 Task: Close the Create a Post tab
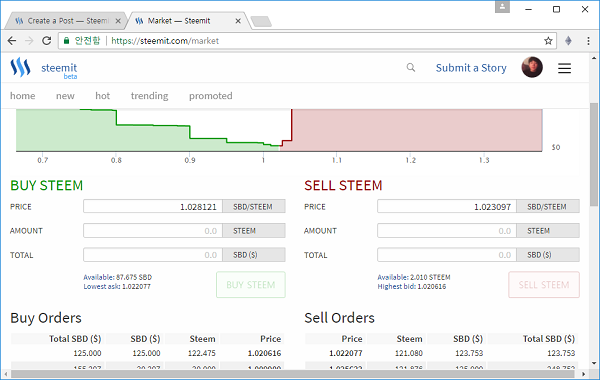tap(118, 21)
